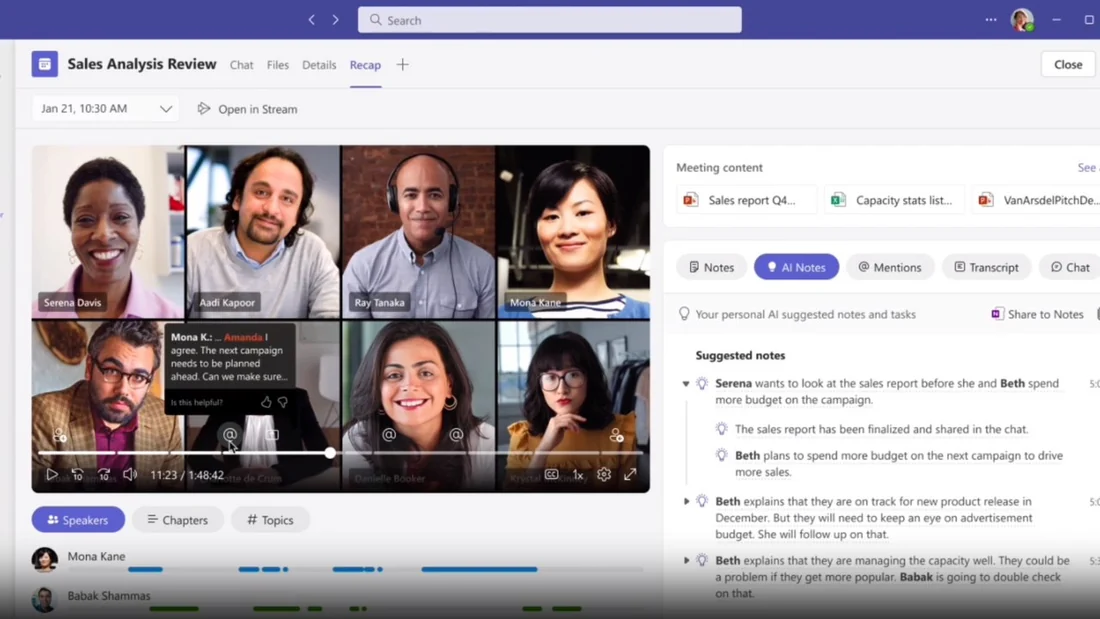This screenshot has height=619, width=1100.
Task: Switch to the Details tab
Action: click(x=319, y=65)
